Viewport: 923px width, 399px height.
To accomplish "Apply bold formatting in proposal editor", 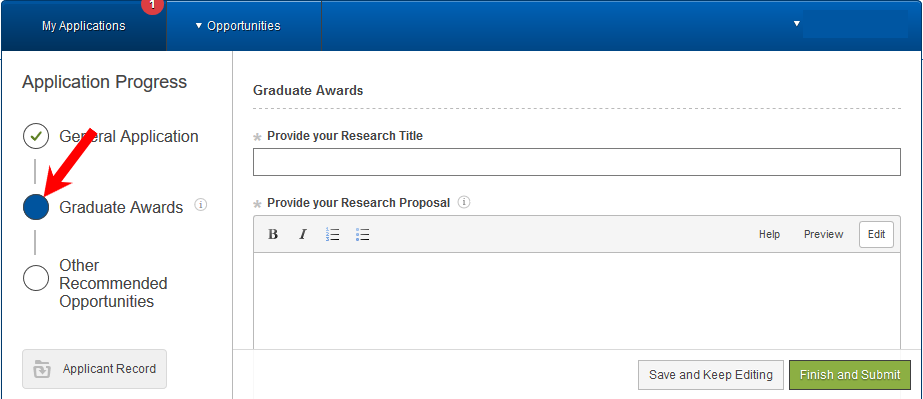I will click(273, 235).
